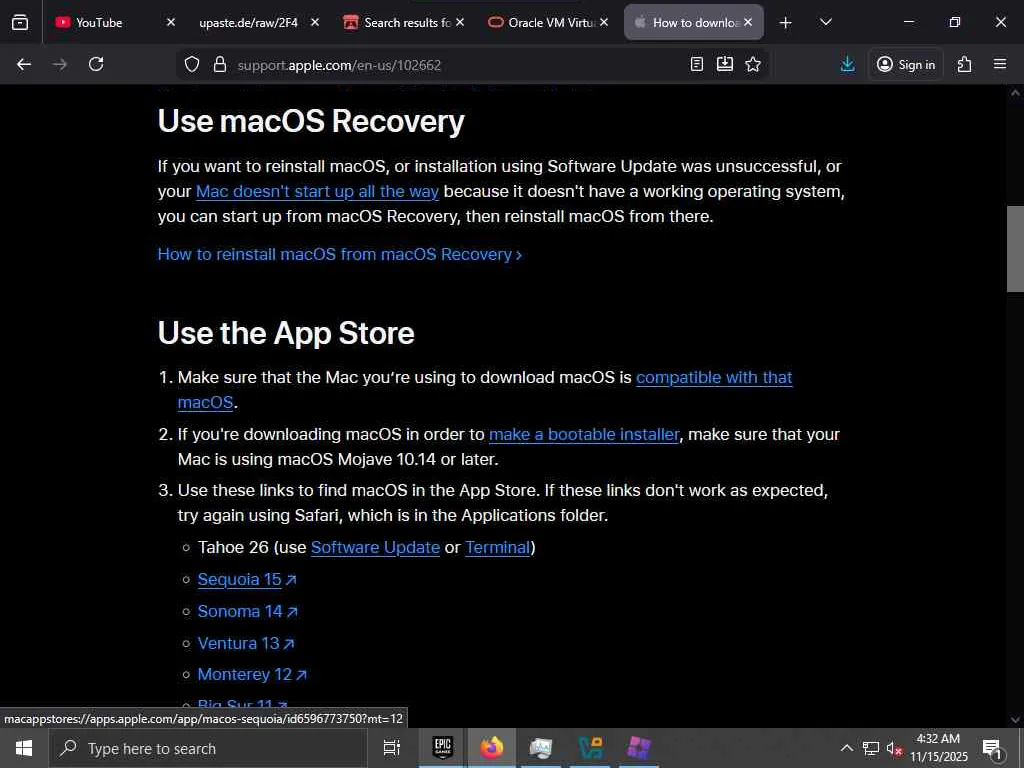Open Monterey 12 App Store link
Viewport: 1024px width, 768px height.
pyautogui.click(x=252, y=674)
